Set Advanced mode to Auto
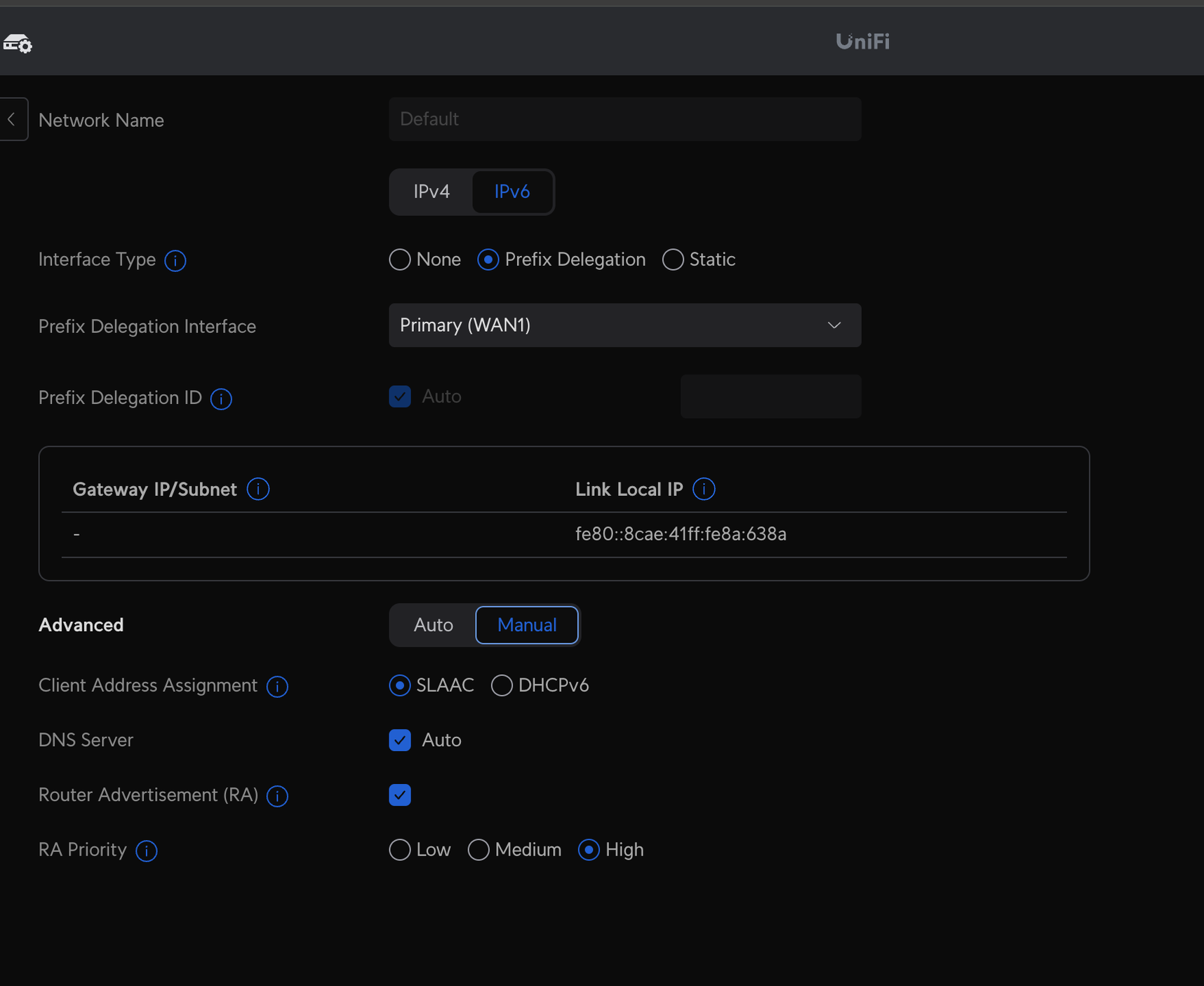The width and height of the screenshot is (1204, 986). point(433,625)
